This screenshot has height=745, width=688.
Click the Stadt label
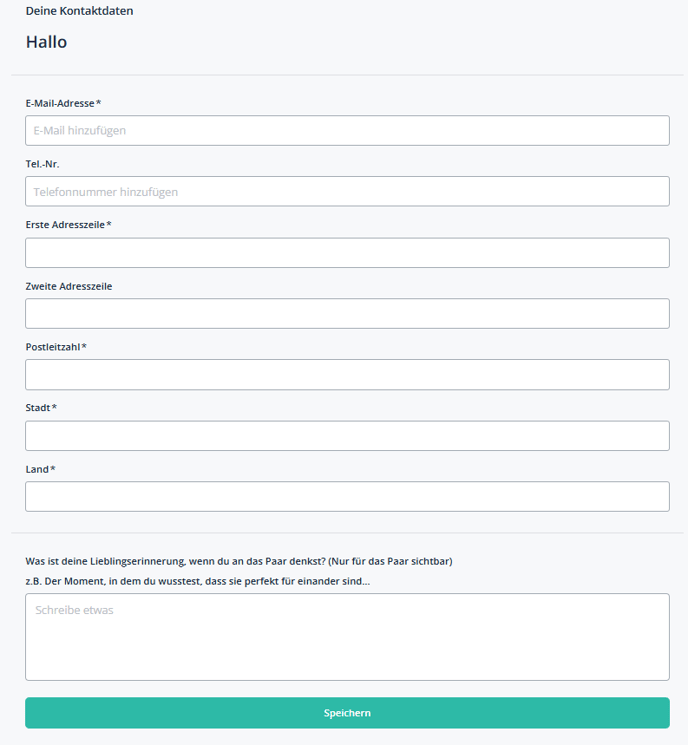click(x=41, y=408)
